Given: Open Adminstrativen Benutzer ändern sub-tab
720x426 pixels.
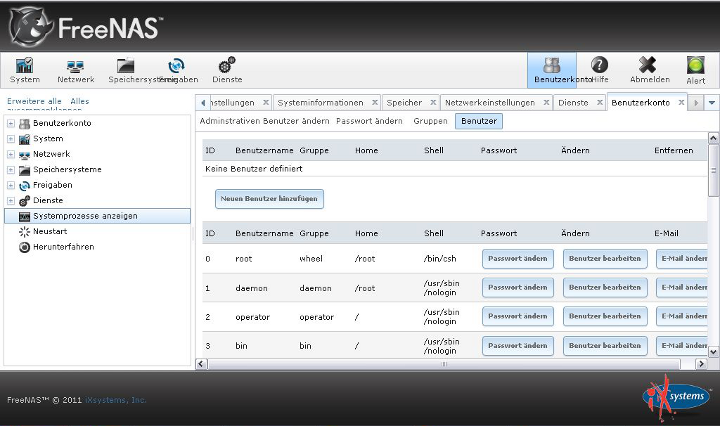Looking at the screenshot, I should 264,121.
